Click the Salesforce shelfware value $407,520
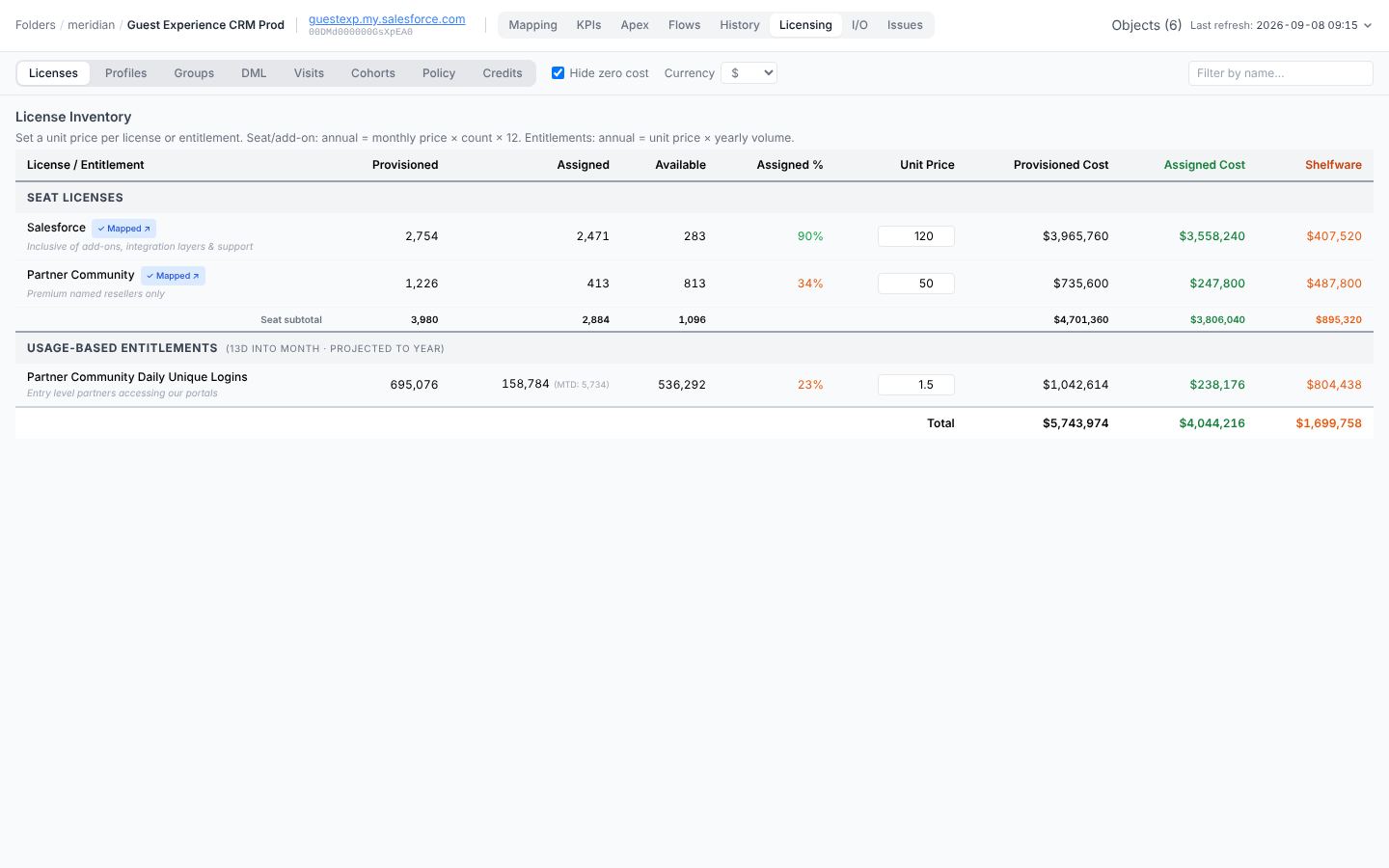Screen dimensions: 1389x868 (x=1334, y=236)
